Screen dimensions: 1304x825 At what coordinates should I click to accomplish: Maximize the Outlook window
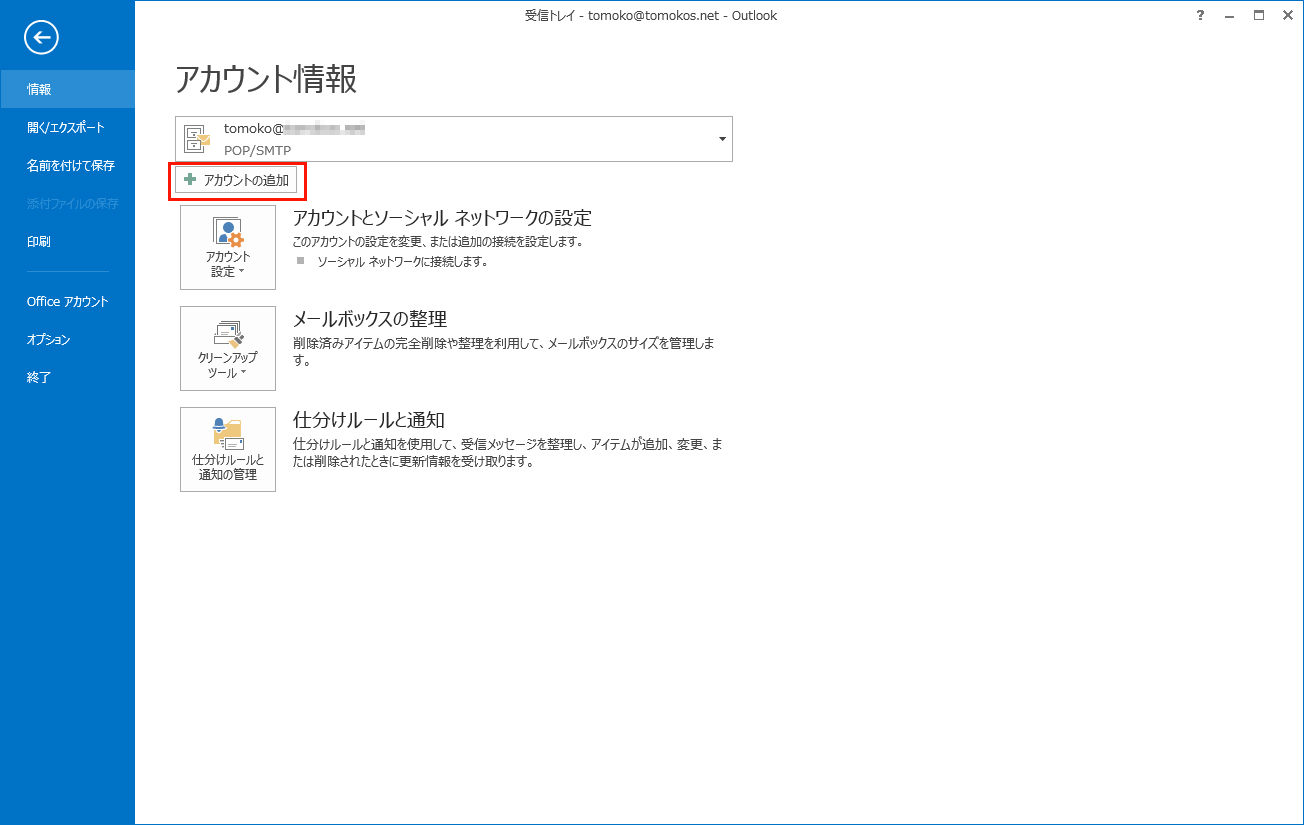(1259, 15)
